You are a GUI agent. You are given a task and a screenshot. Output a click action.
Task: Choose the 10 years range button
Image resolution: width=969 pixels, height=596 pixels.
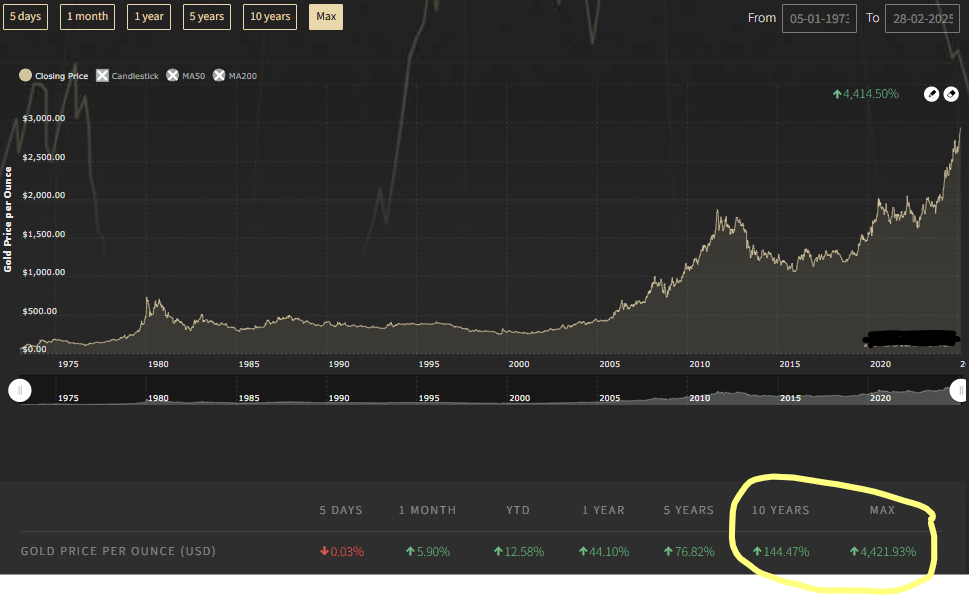pyautogui.click(x=270, y=17)
